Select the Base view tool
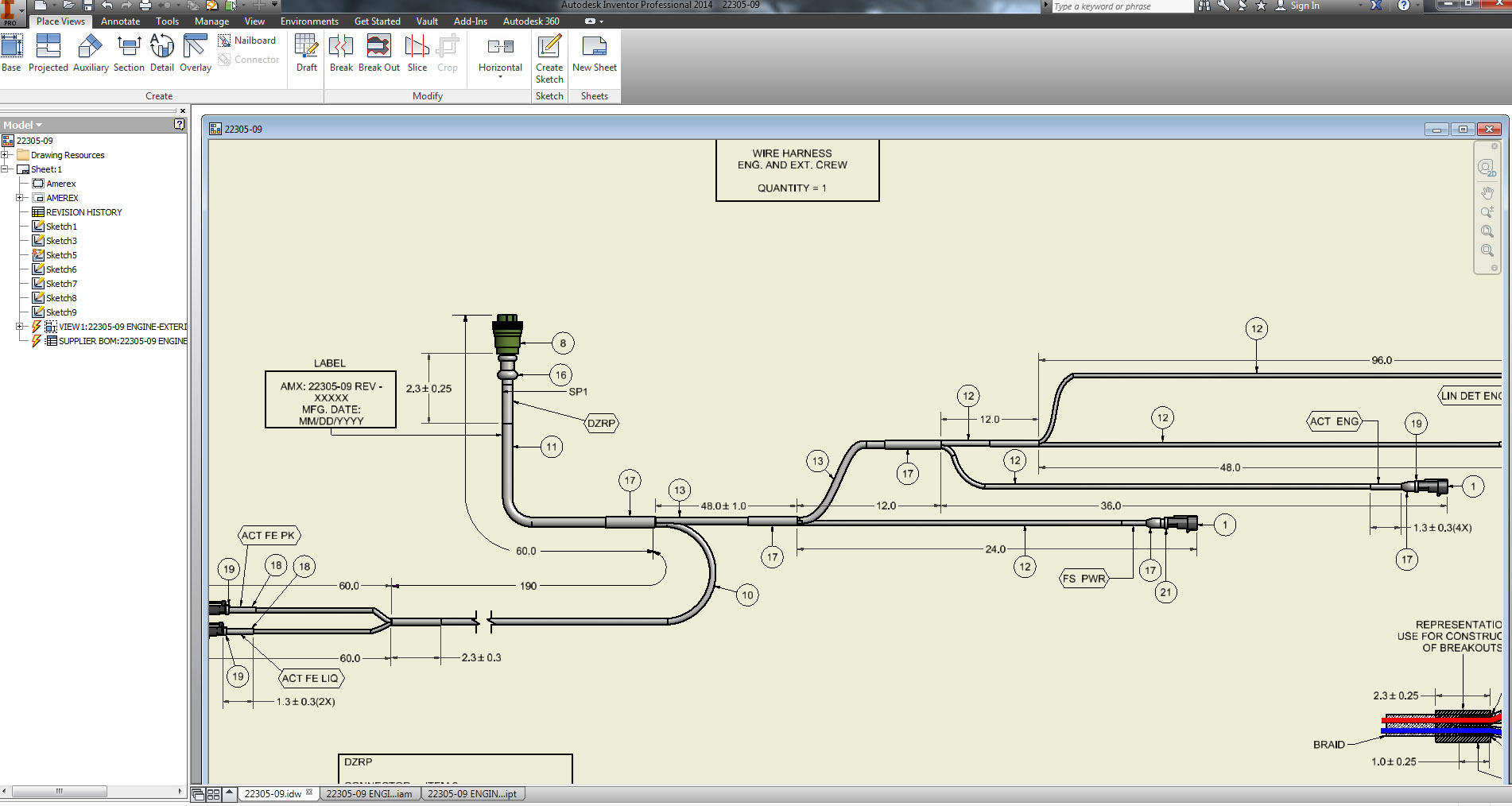 (x=11, y=53)
